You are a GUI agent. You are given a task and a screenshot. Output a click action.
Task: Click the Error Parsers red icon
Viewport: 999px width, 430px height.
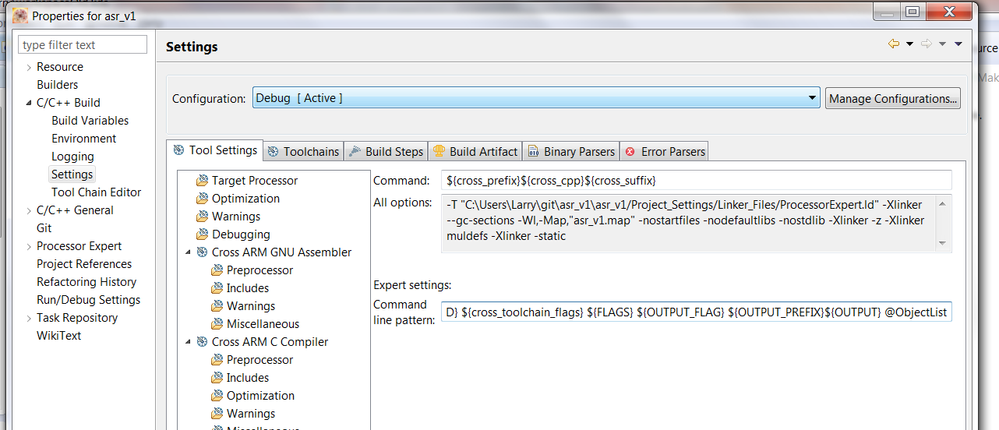tap(630, 152)
